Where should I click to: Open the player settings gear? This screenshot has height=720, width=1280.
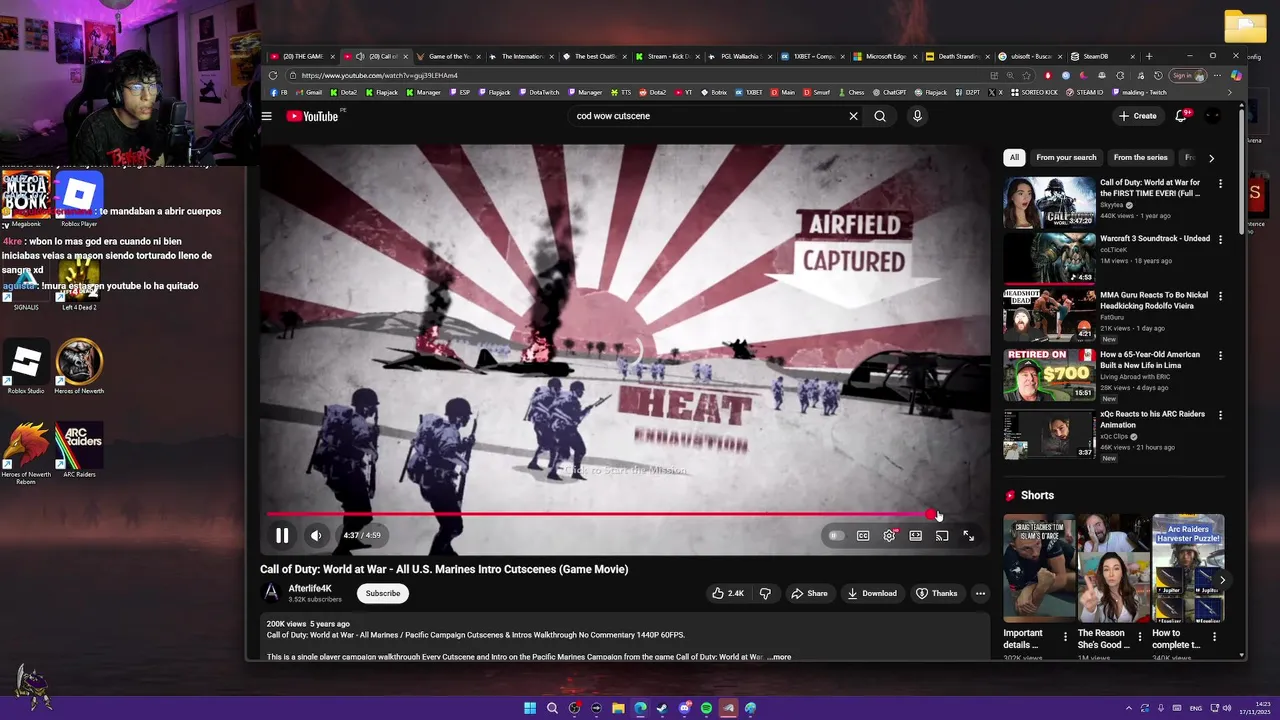889,536
